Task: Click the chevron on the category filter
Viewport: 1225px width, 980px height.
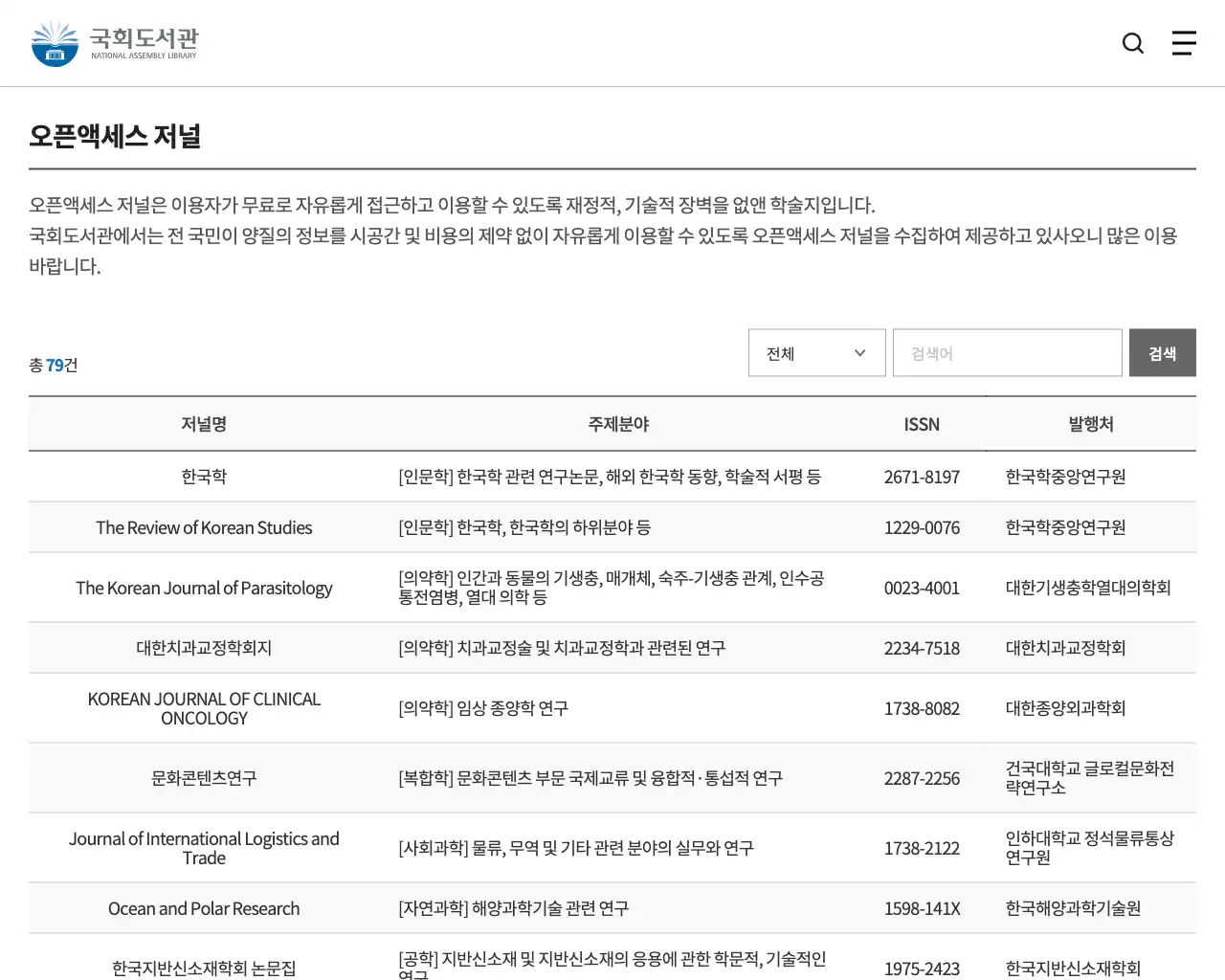Action: (x=858, y=352)
